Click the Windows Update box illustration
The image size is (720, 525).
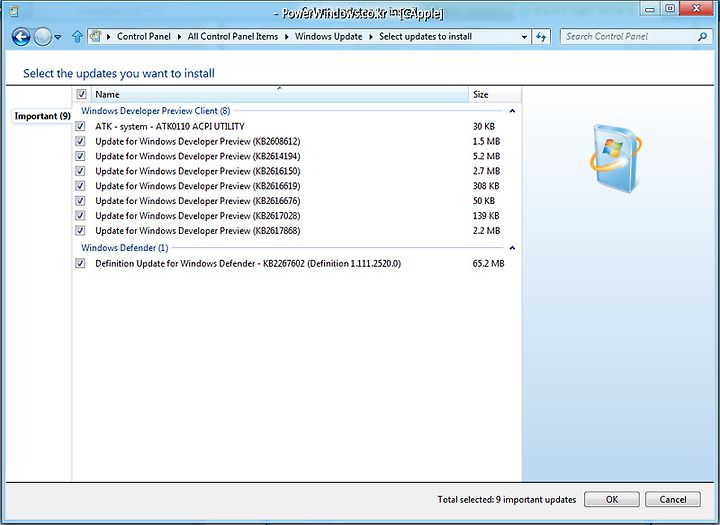(x=615, y=158)
